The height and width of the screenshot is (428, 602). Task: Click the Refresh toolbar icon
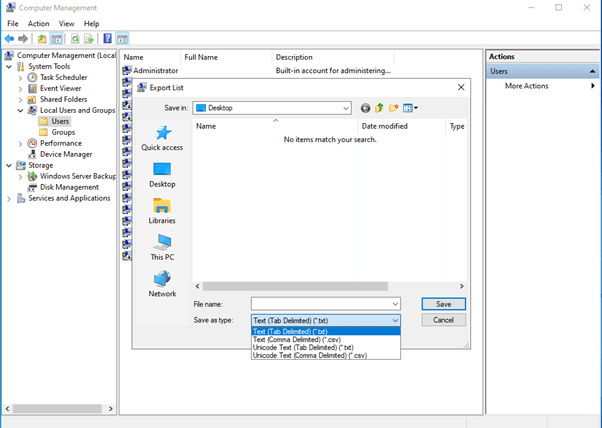(75, 38)
